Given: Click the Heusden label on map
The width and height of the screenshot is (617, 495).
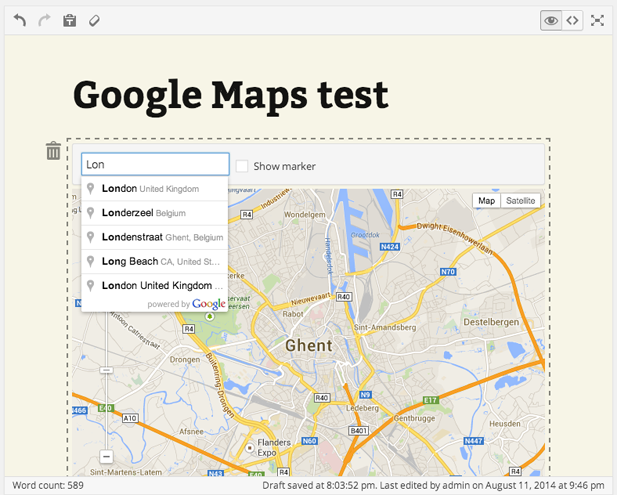Looking at the screenshot, I should coord(505,424).
